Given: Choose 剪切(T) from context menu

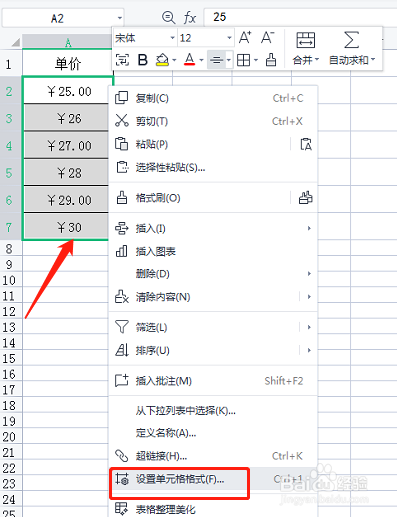Looking at the screenshot, I should tap(213, 121).
